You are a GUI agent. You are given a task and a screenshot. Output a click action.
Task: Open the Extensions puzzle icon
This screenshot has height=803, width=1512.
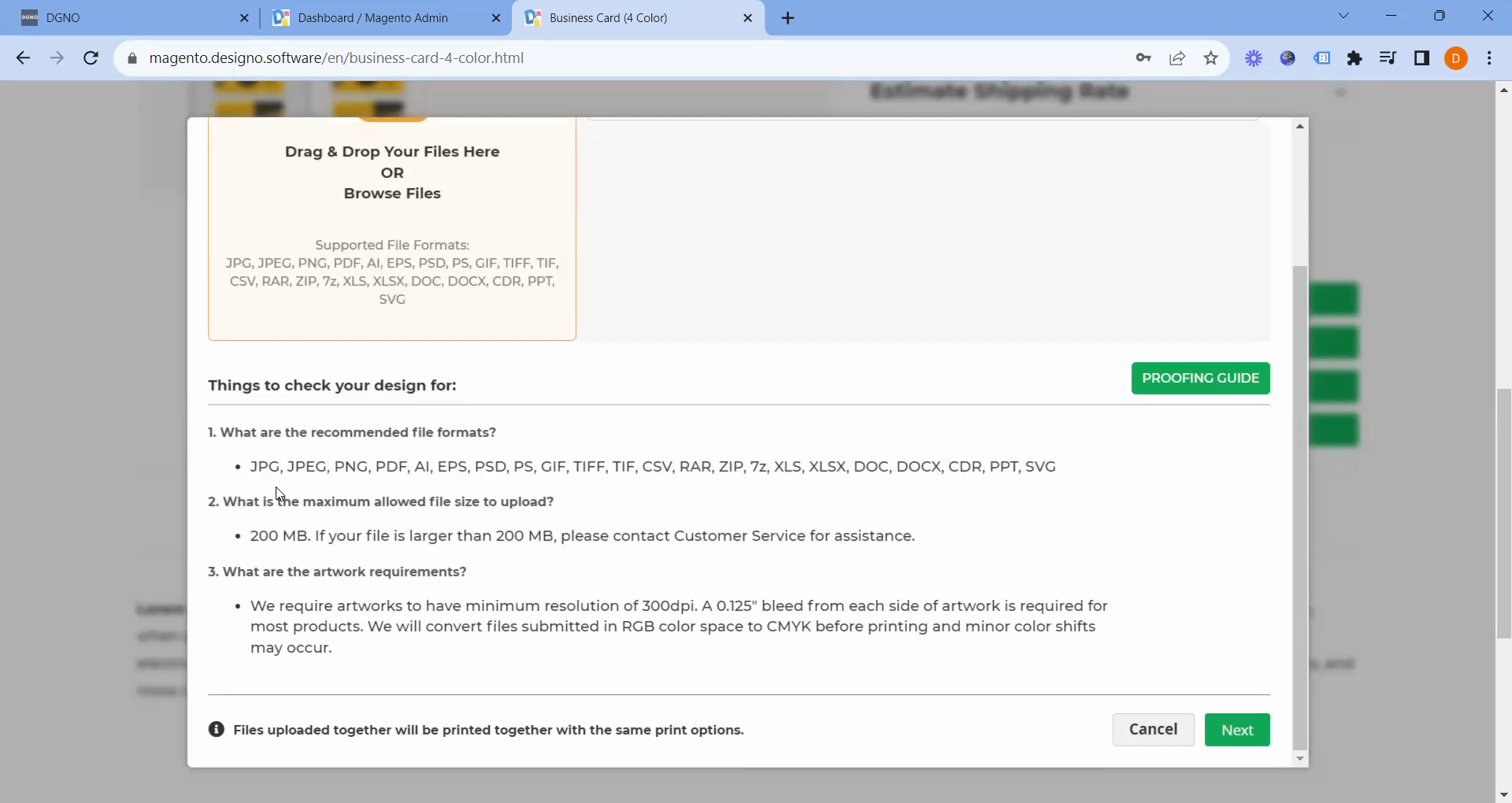click(1354, 58)
